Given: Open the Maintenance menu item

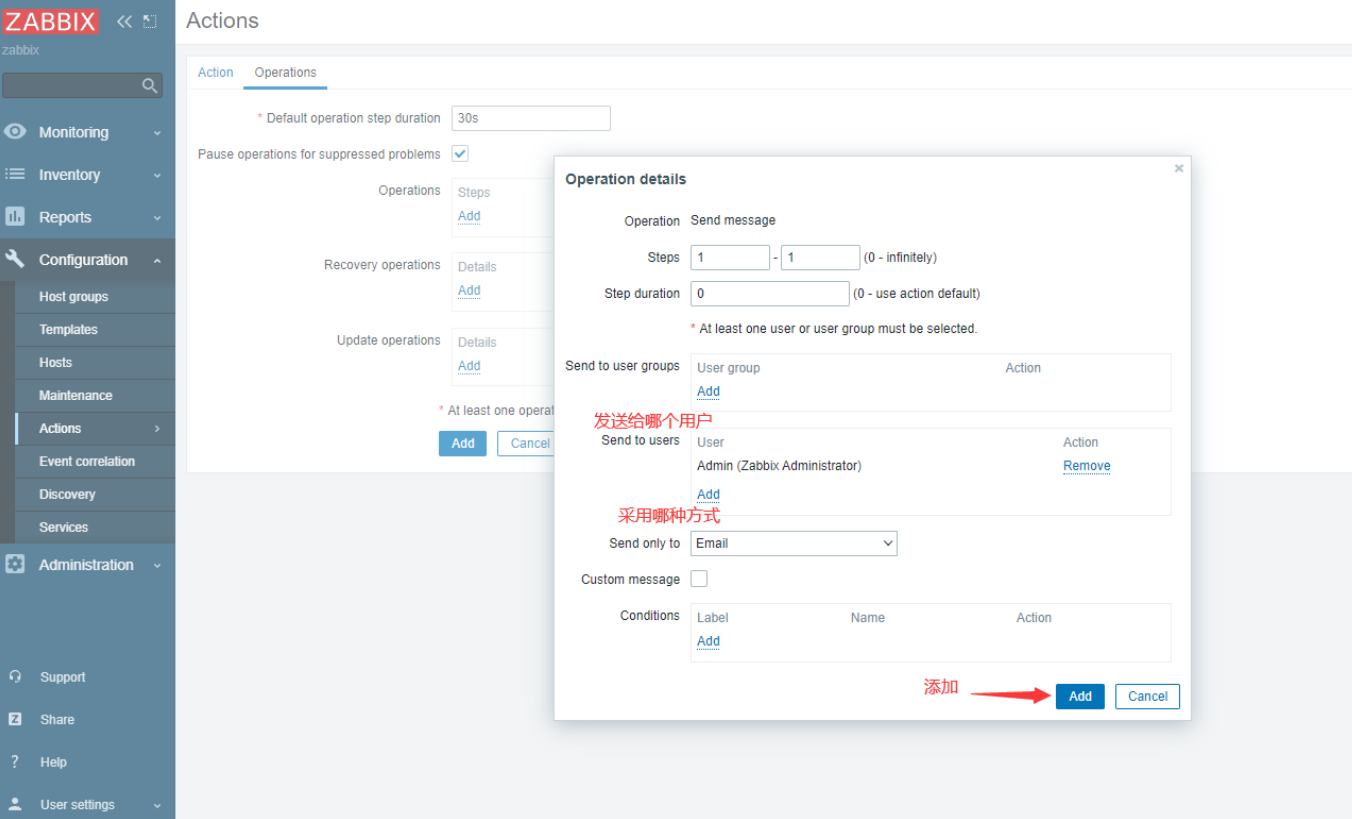Looking at the screenshot, I should tap(75, 395).
